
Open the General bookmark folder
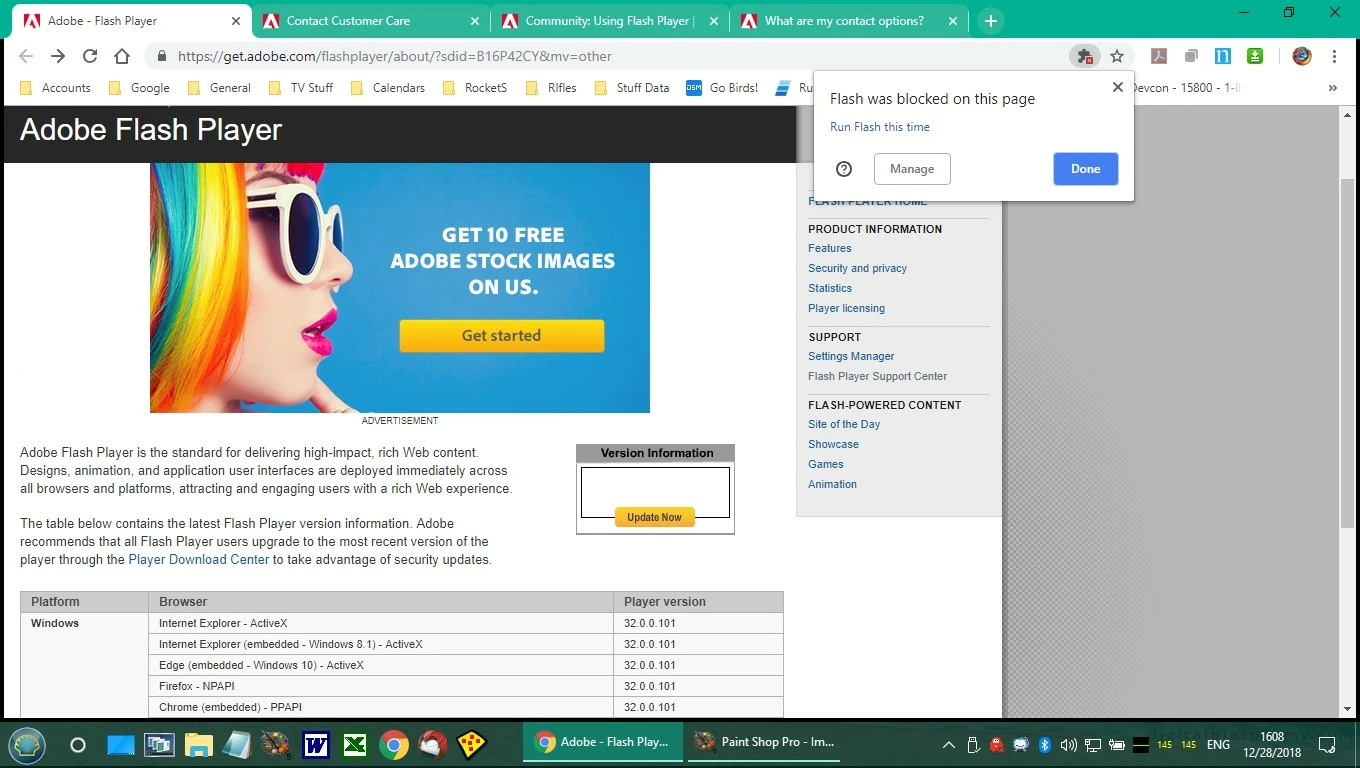point(219,88)
